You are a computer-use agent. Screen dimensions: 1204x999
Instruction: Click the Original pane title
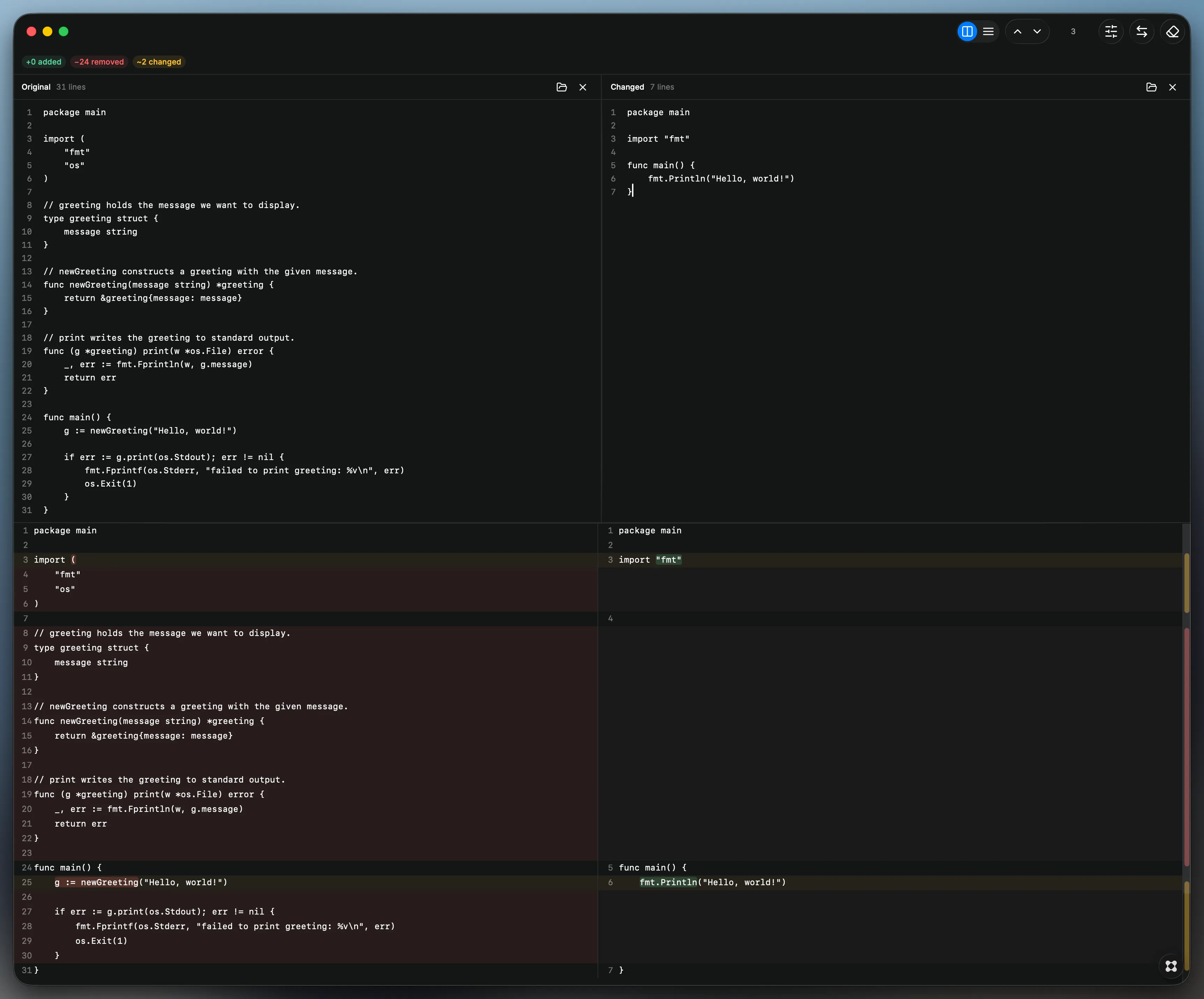tap(36, 87)
